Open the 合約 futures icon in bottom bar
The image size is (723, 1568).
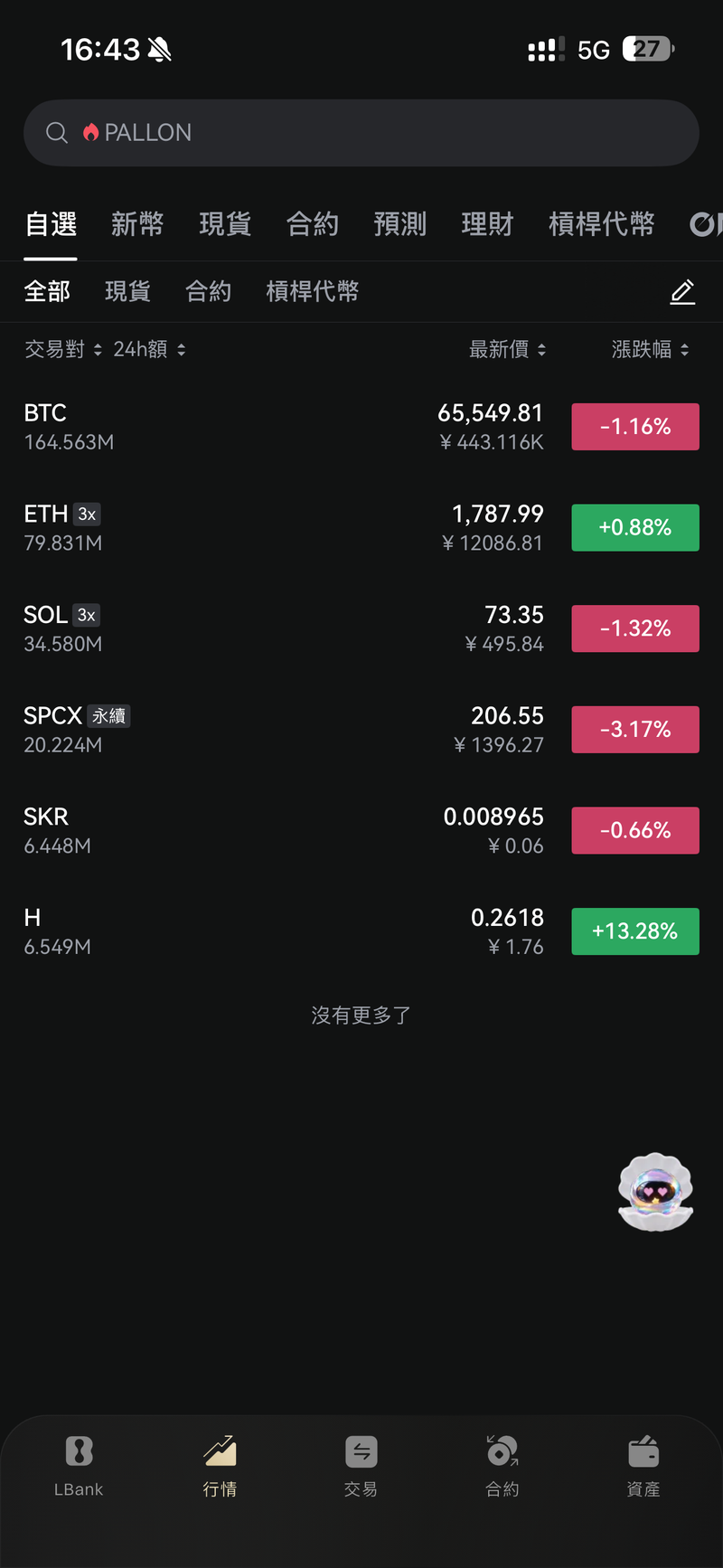[x=502, y=1451]
